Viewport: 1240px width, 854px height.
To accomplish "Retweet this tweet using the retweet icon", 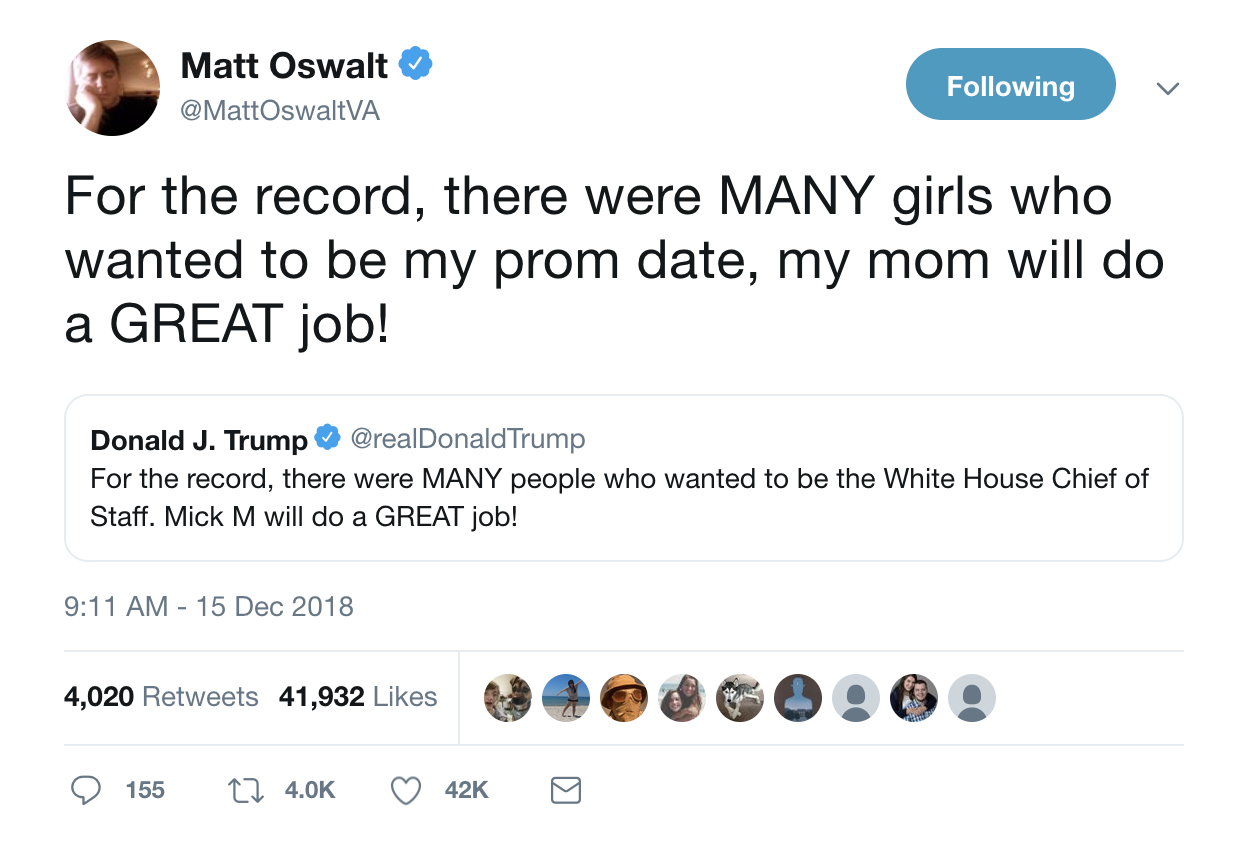I will click(x=245, y=790).
